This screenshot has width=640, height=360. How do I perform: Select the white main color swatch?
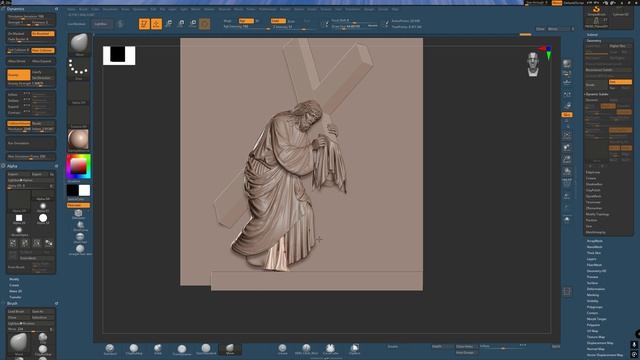point(84,190)
